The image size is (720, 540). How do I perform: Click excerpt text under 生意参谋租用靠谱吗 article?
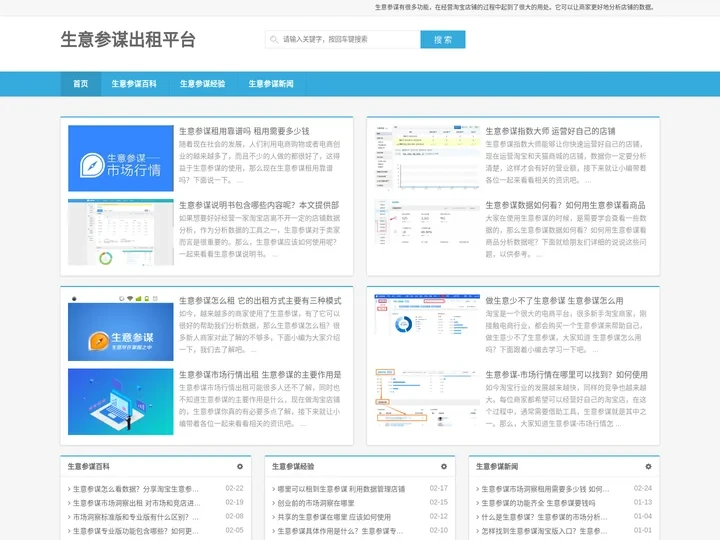coord(259,162)
